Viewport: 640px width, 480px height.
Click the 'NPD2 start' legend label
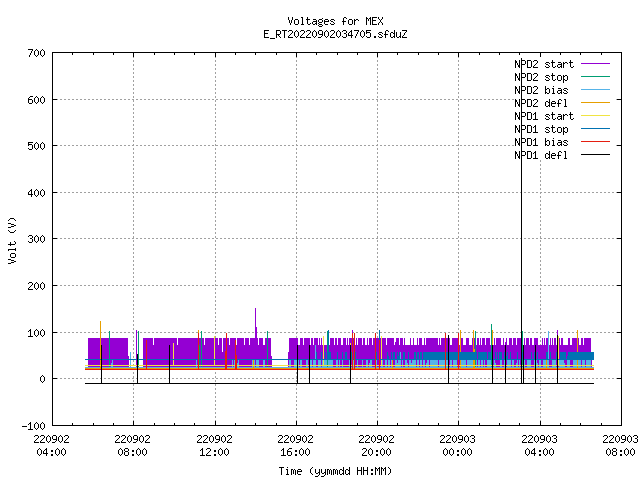pyautogui.click(x=544, y=64)
